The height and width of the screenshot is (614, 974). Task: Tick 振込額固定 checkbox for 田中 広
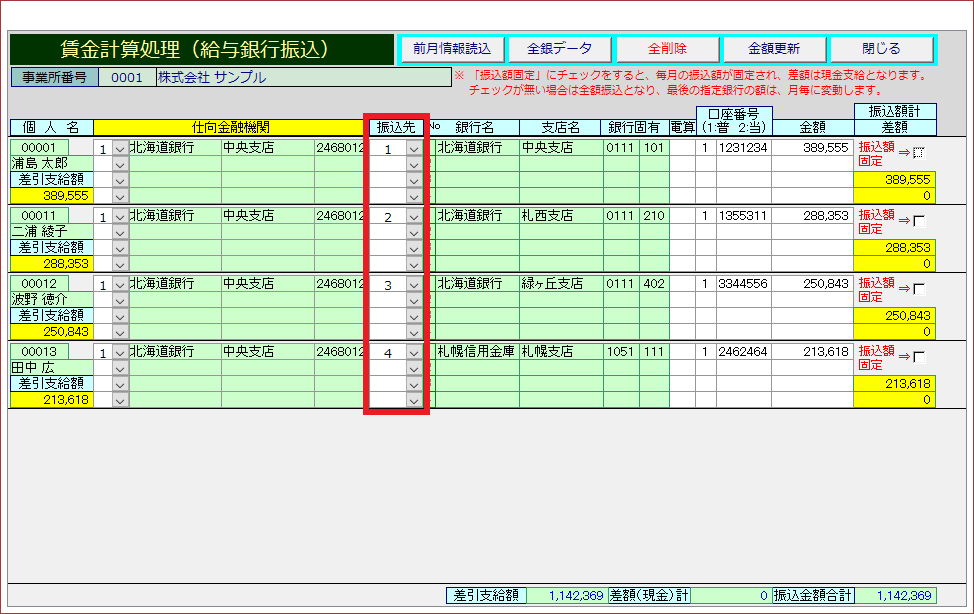(x=919, y=357)
